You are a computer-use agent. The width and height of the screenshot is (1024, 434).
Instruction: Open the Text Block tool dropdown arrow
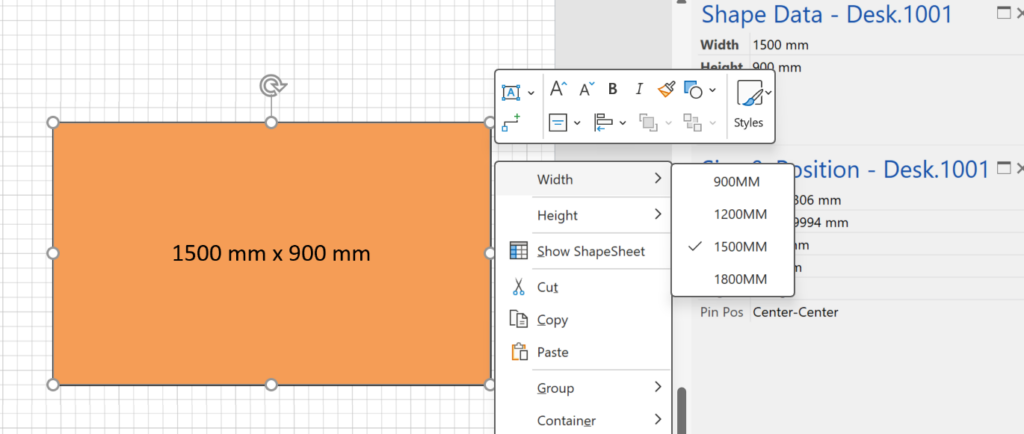click(x=531, y=93)
